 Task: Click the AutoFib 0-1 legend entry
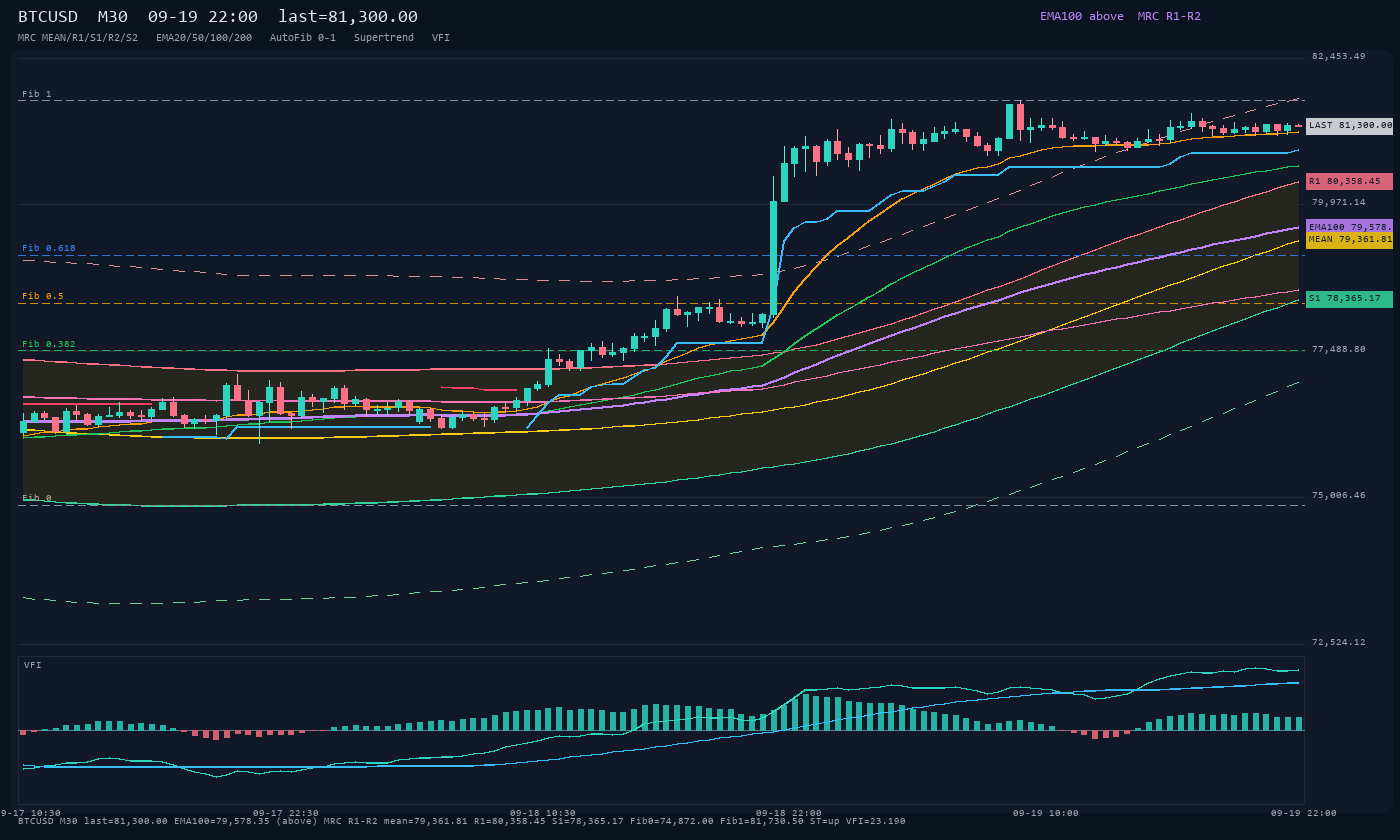pos(303,37)
